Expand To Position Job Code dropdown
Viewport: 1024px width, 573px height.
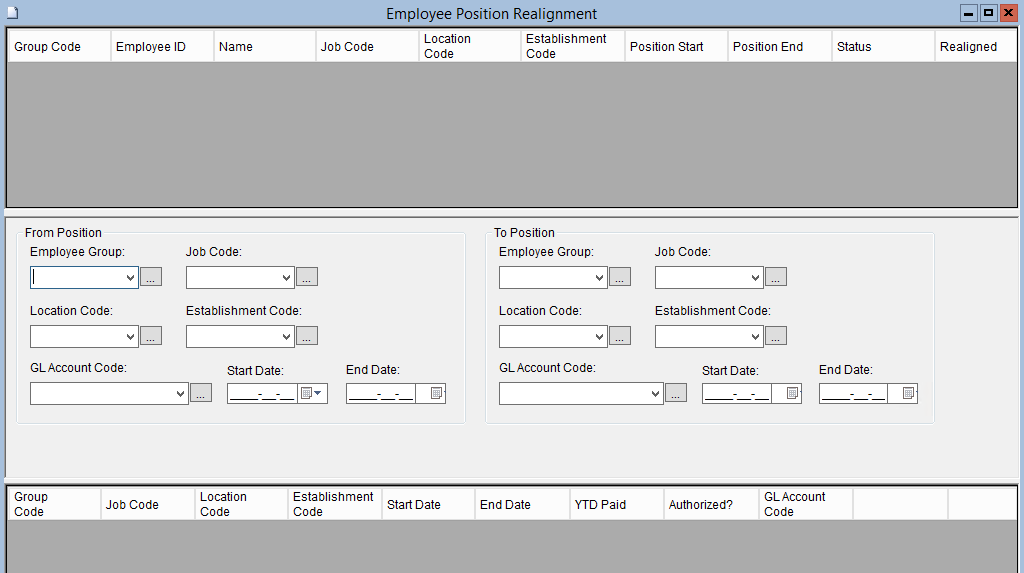[755, 278]
